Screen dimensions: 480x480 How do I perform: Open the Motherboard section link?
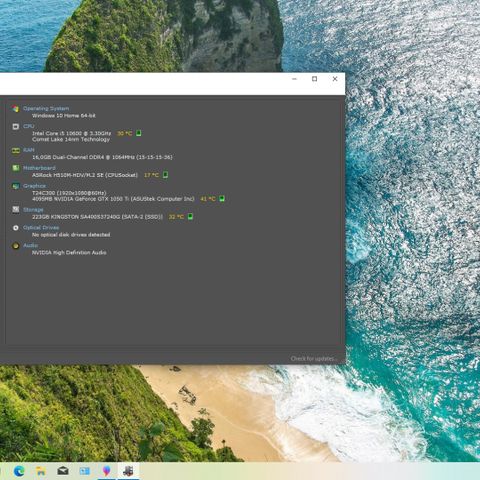pos(39,168)
